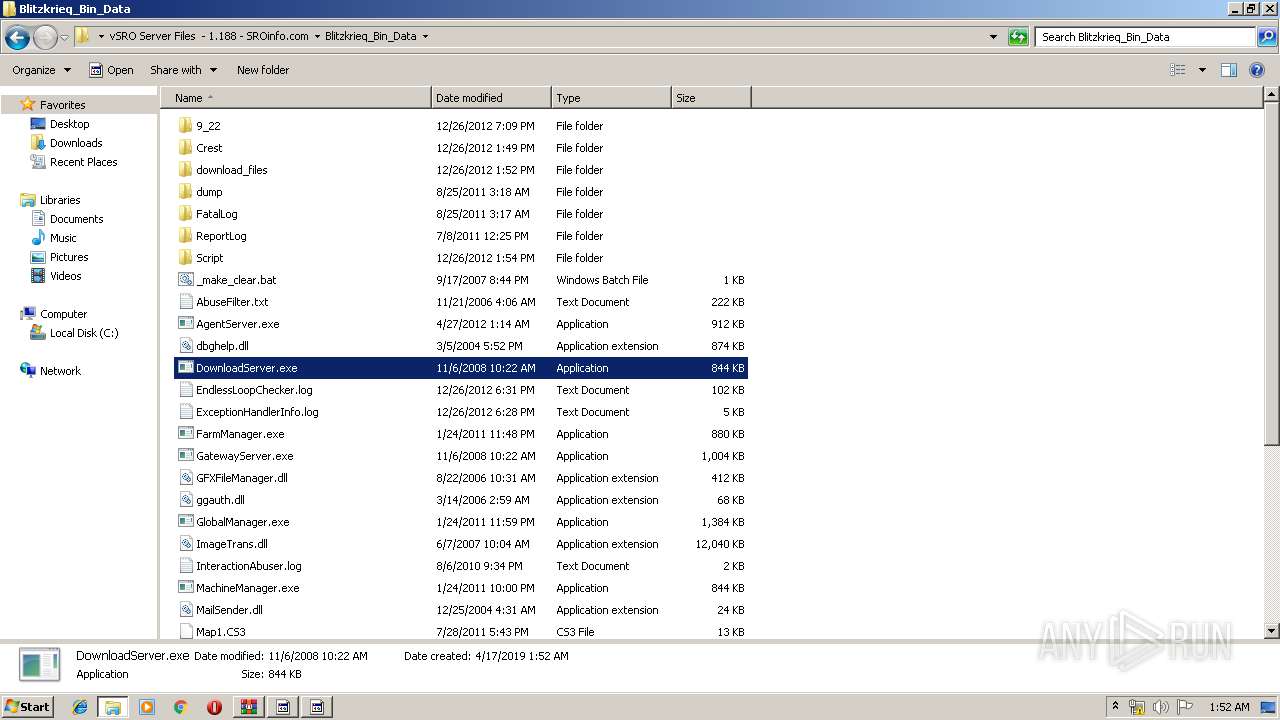The height and width of the screenshot is (720, 1280).
Task: Click the Change your view icon
Action: (1178, 70)
